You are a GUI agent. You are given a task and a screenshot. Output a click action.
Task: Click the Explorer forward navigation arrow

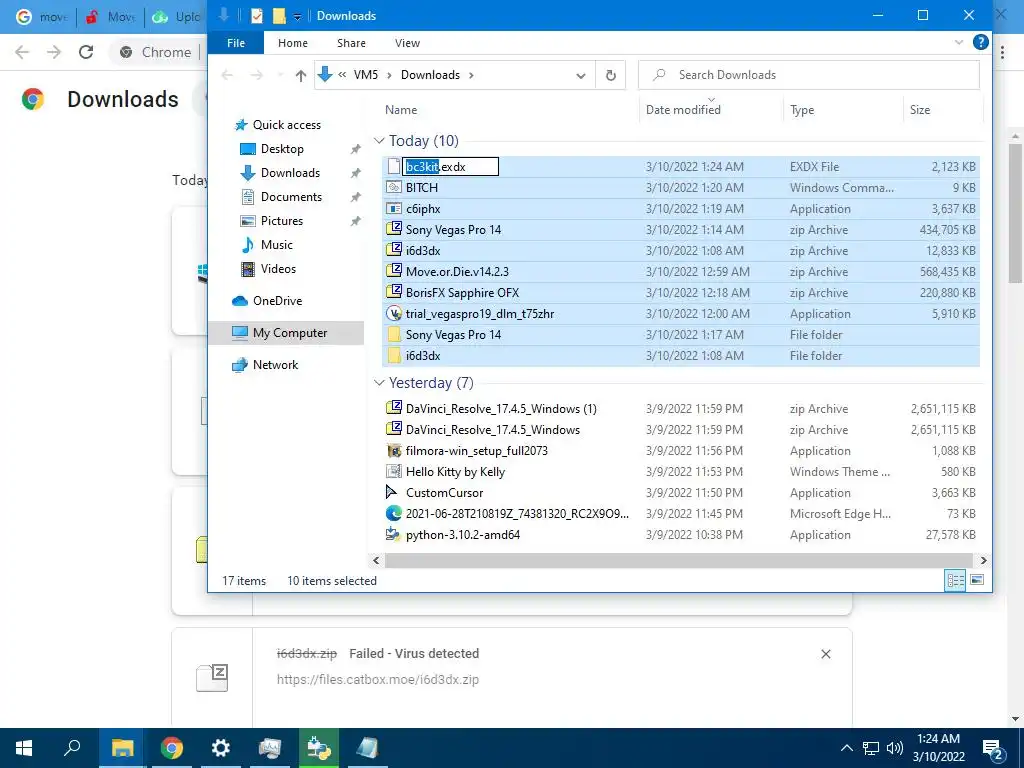click(x=257, y=75)
